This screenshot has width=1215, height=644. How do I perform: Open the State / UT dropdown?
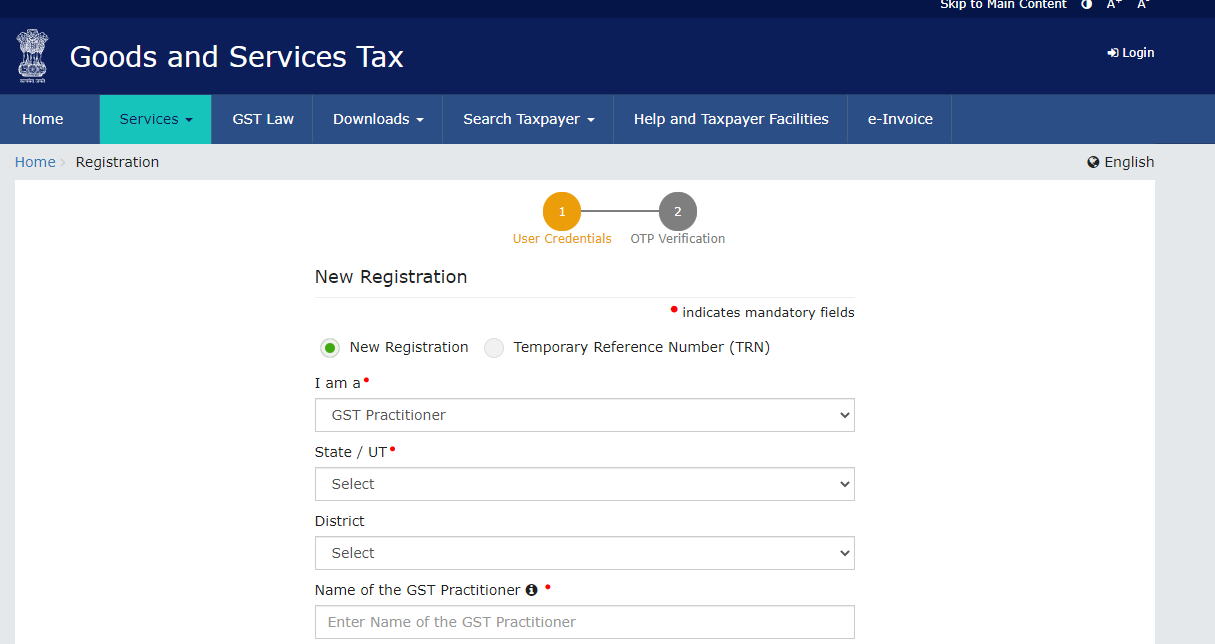tap(584, 483)
